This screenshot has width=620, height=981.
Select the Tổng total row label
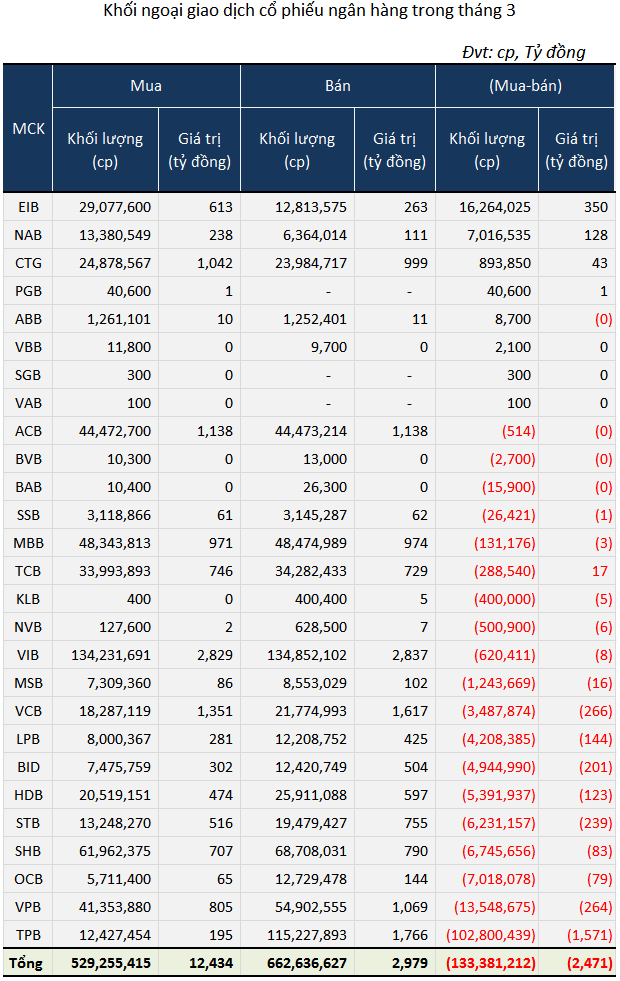(x=26, y=963)
